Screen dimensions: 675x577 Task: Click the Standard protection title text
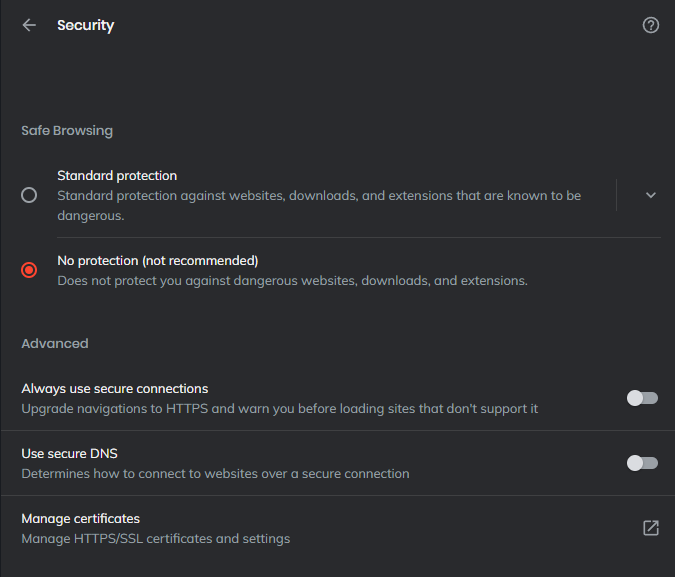pos(117,176)
